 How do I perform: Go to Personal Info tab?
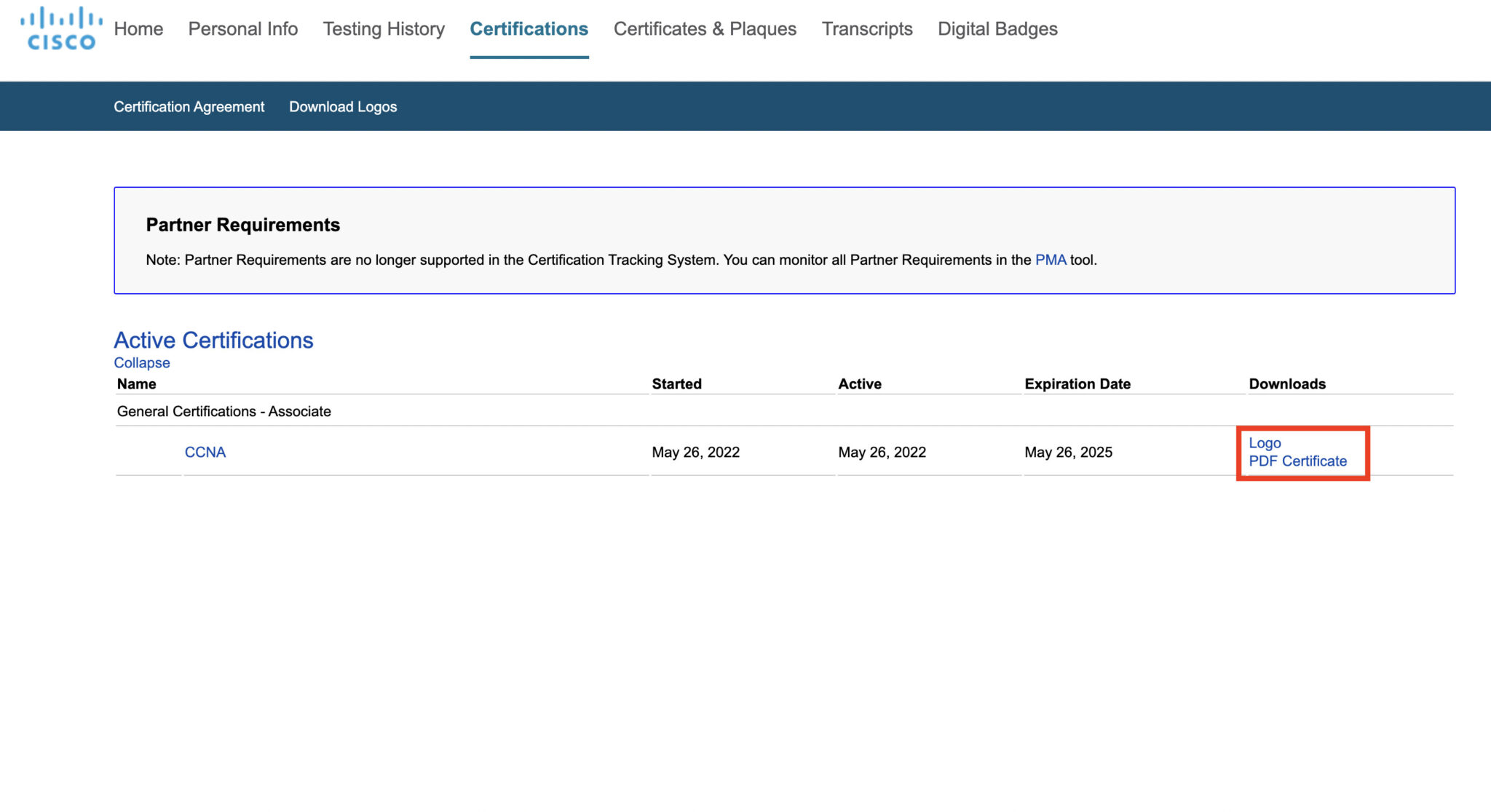pos(242,29)
